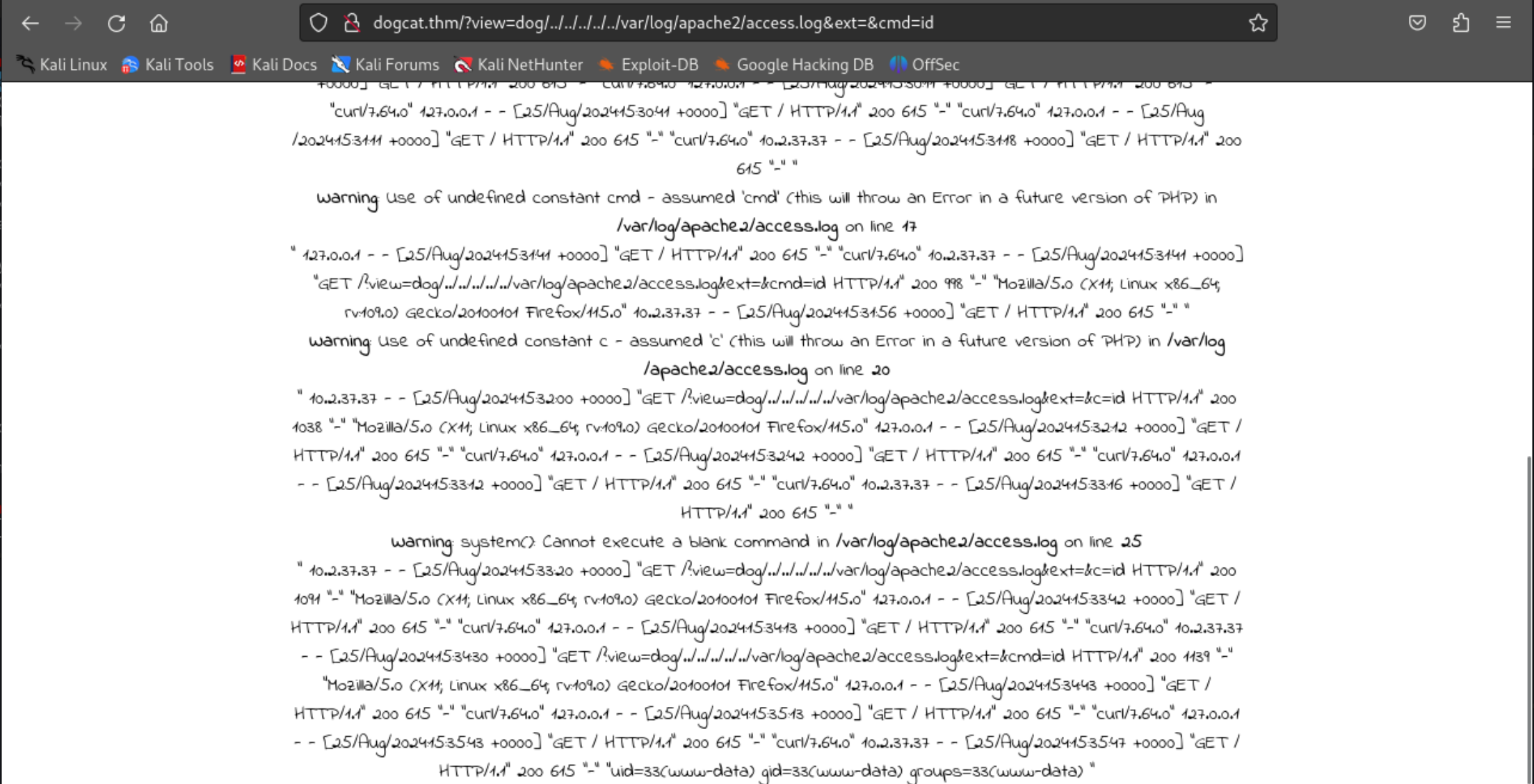Viewport: 1534px width, 784px height.
Task: Click the dogcat.thm URL address field
Action: pyautogui.click(x=695, y=23)
